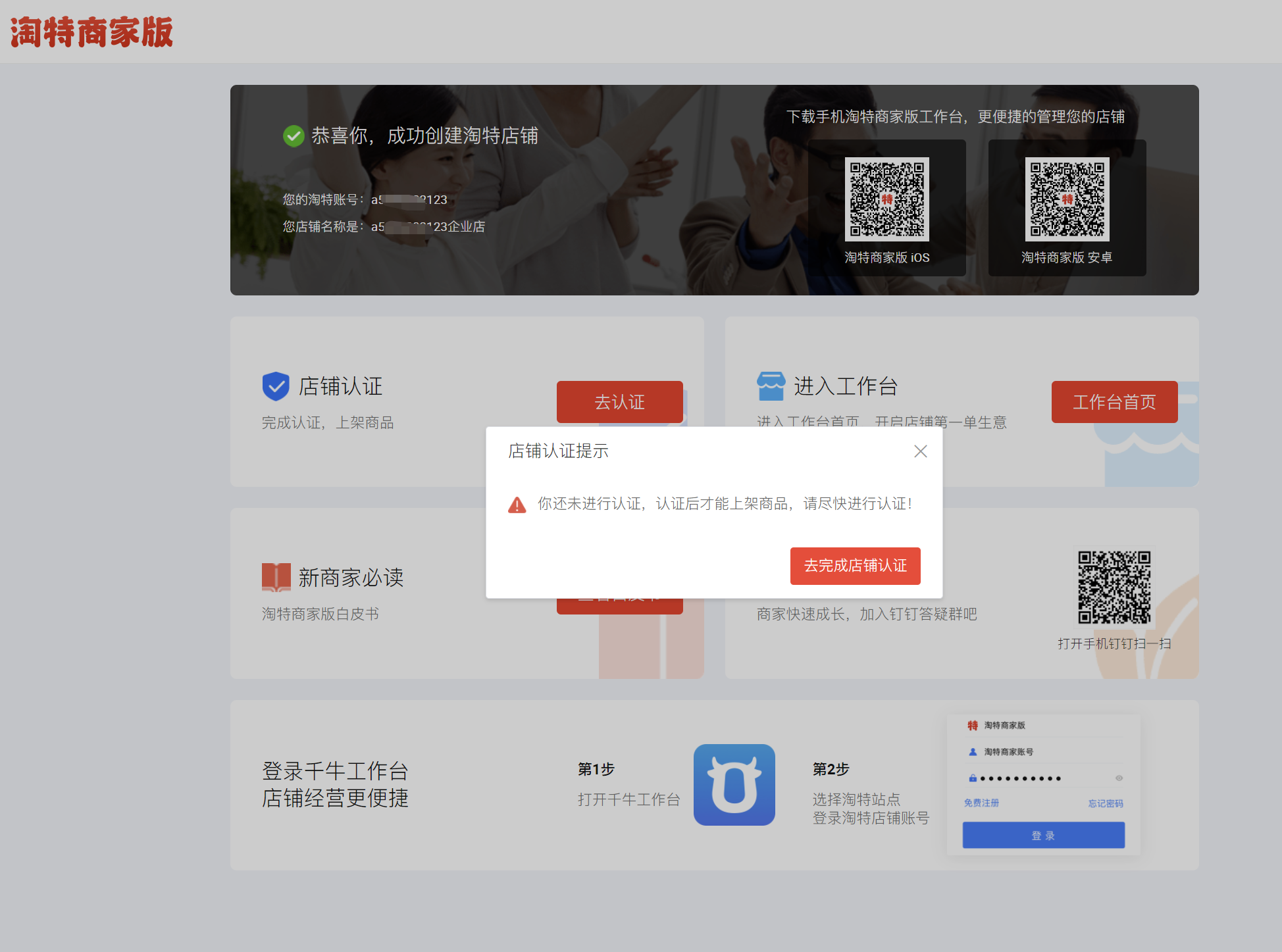Click the 您店铺名称是 line
The width and height of the screenshot is (1282, 952).
tap(384, 226)
